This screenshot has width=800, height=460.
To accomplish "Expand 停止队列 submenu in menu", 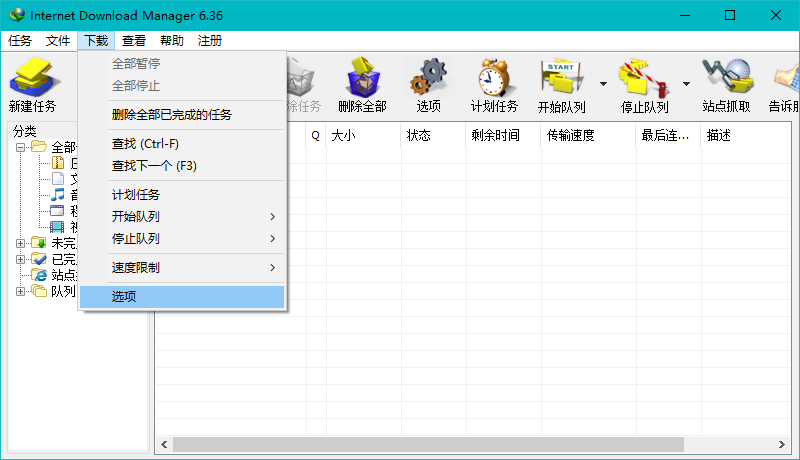I will (272, 238).
